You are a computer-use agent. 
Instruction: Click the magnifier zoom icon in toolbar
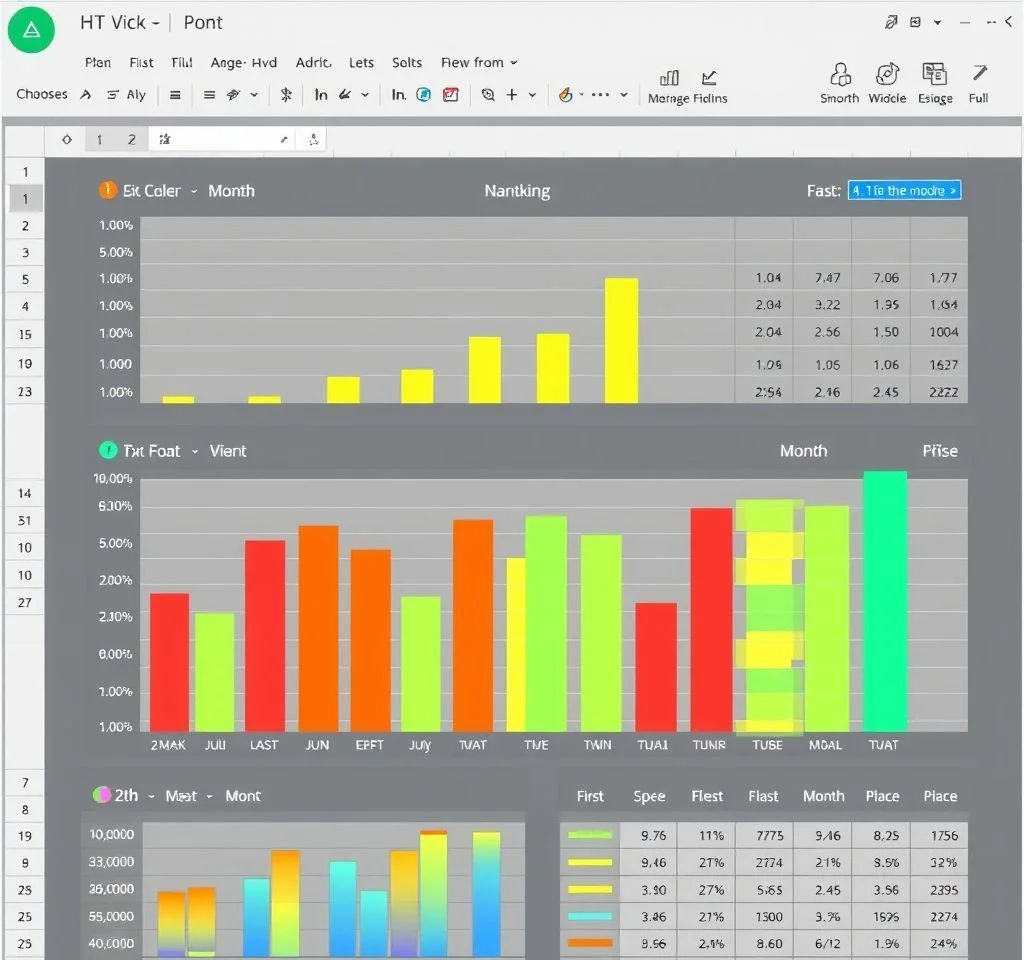click(x=488, y=95)
